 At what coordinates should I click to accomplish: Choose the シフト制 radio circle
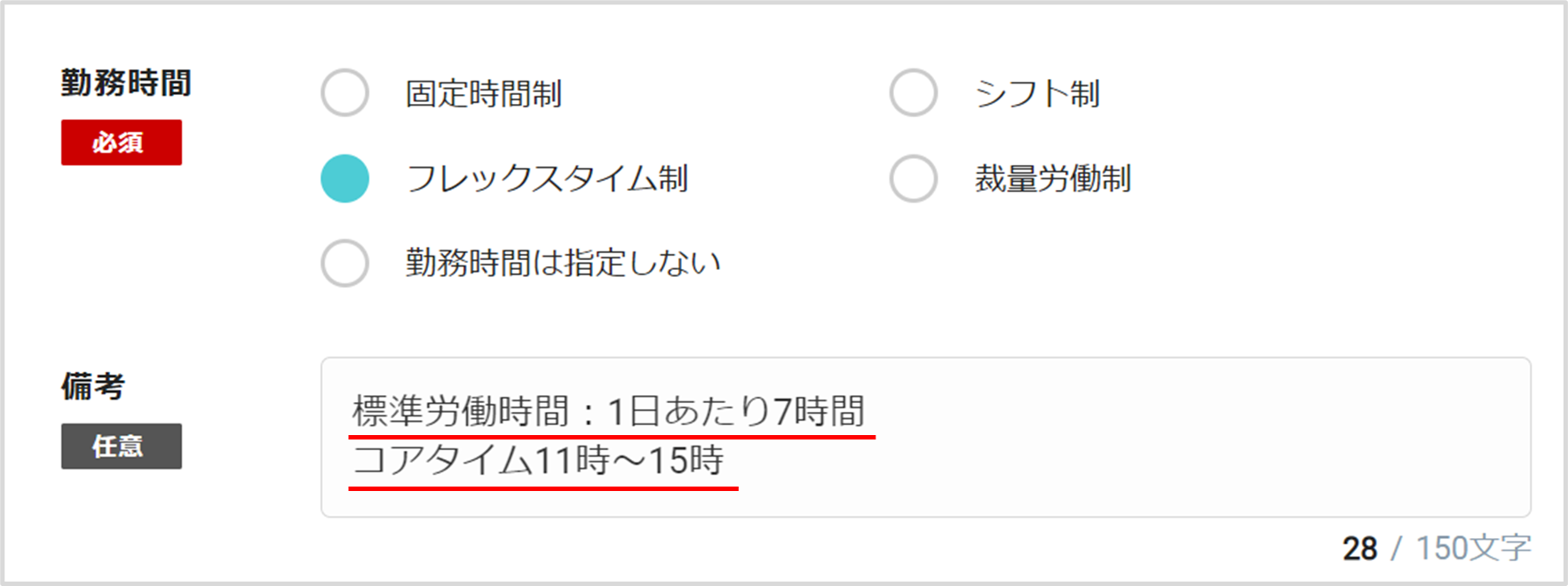[x=914, y=92]
